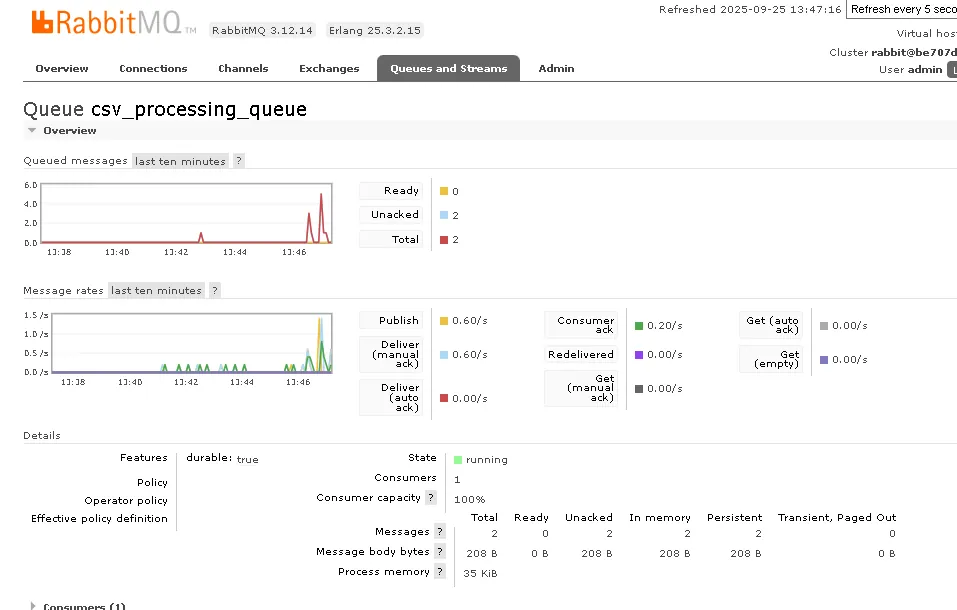
Task: Open the Admin tab
Action: [x=556, y=68]
